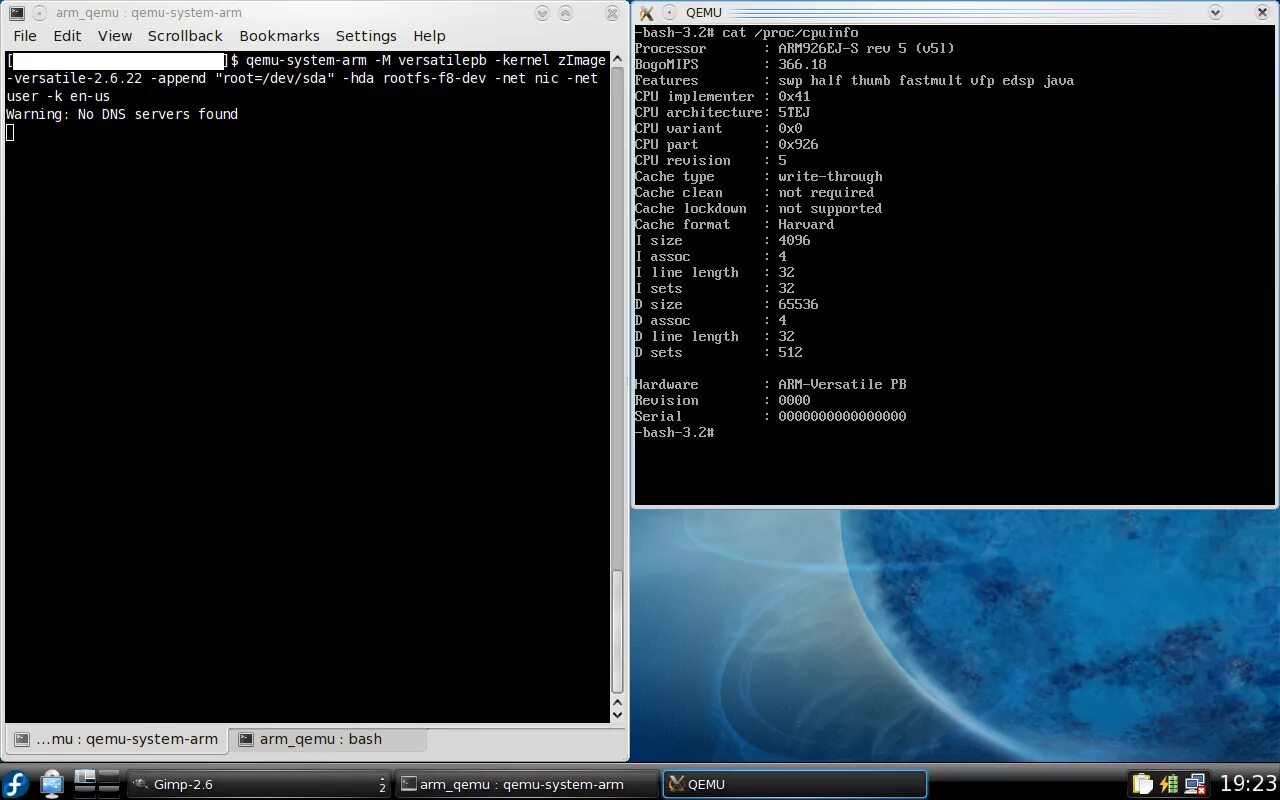Click the 'Warning: No DNS servers found' line
This screenshot has width=1280, height=800.
(x=122, y=114)
